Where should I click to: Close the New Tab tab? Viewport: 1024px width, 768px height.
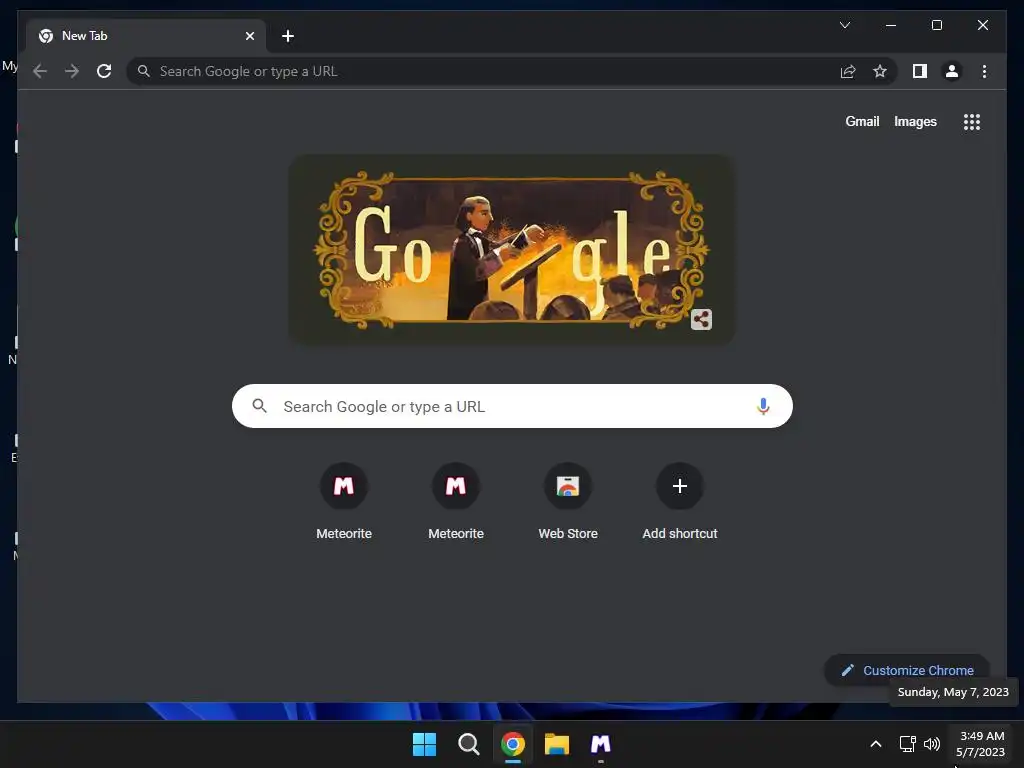point(249,36)
